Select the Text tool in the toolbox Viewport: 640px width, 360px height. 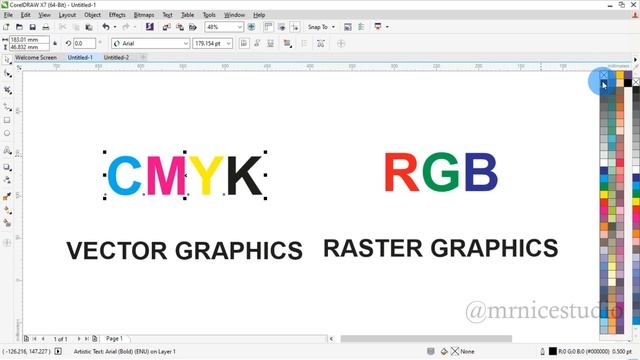(x=7, y=151)
